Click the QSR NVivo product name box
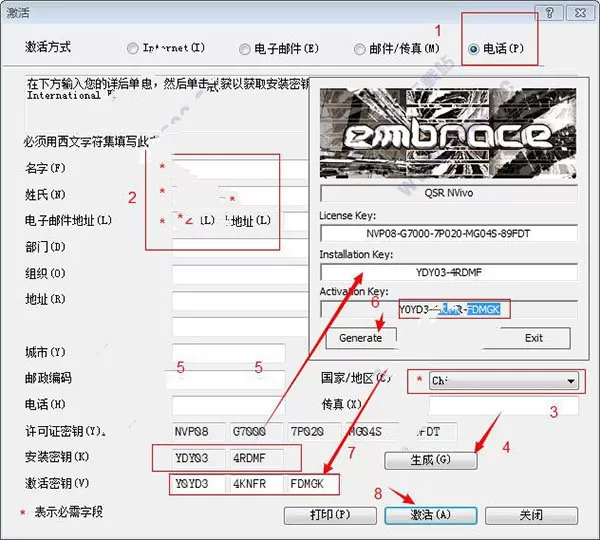This screenshot has width=600, height=540. pos(448,193)
